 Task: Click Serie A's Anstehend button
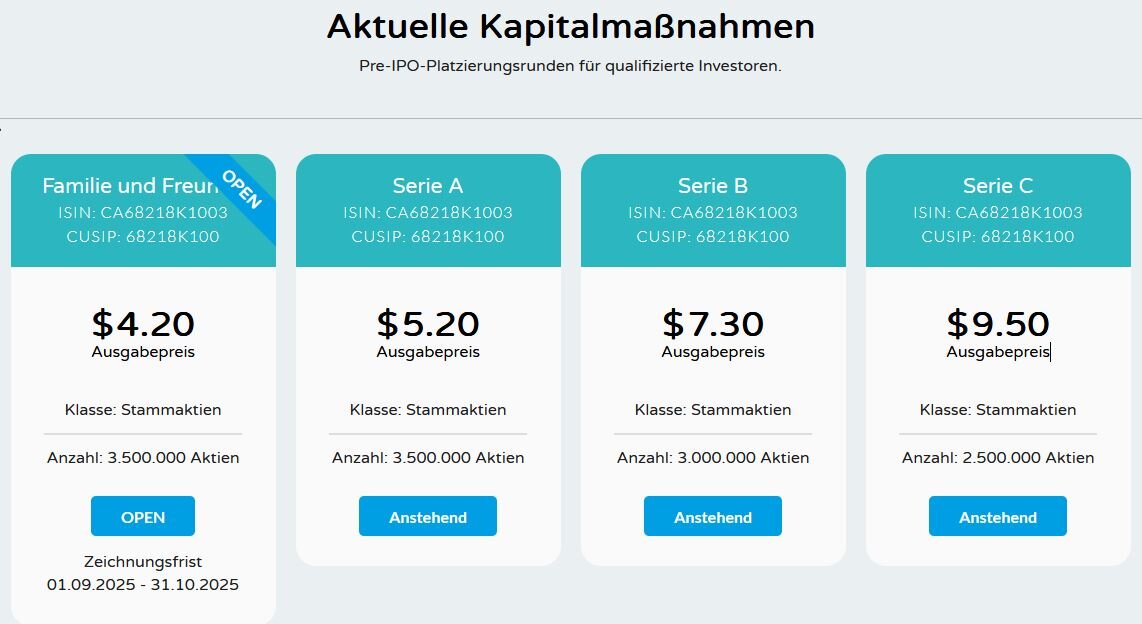[x=428, y=517]
